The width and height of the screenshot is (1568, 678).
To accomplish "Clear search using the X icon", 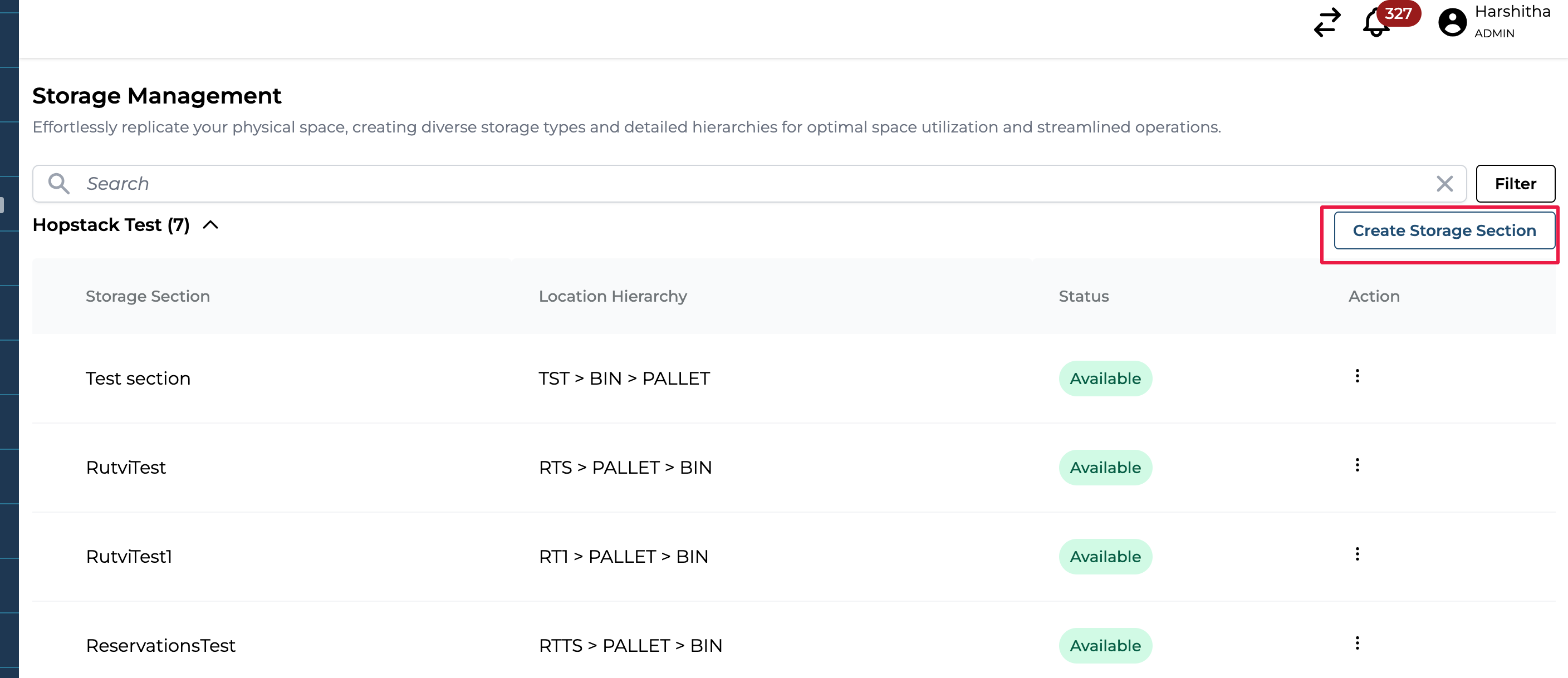I will click(1444, 183).
